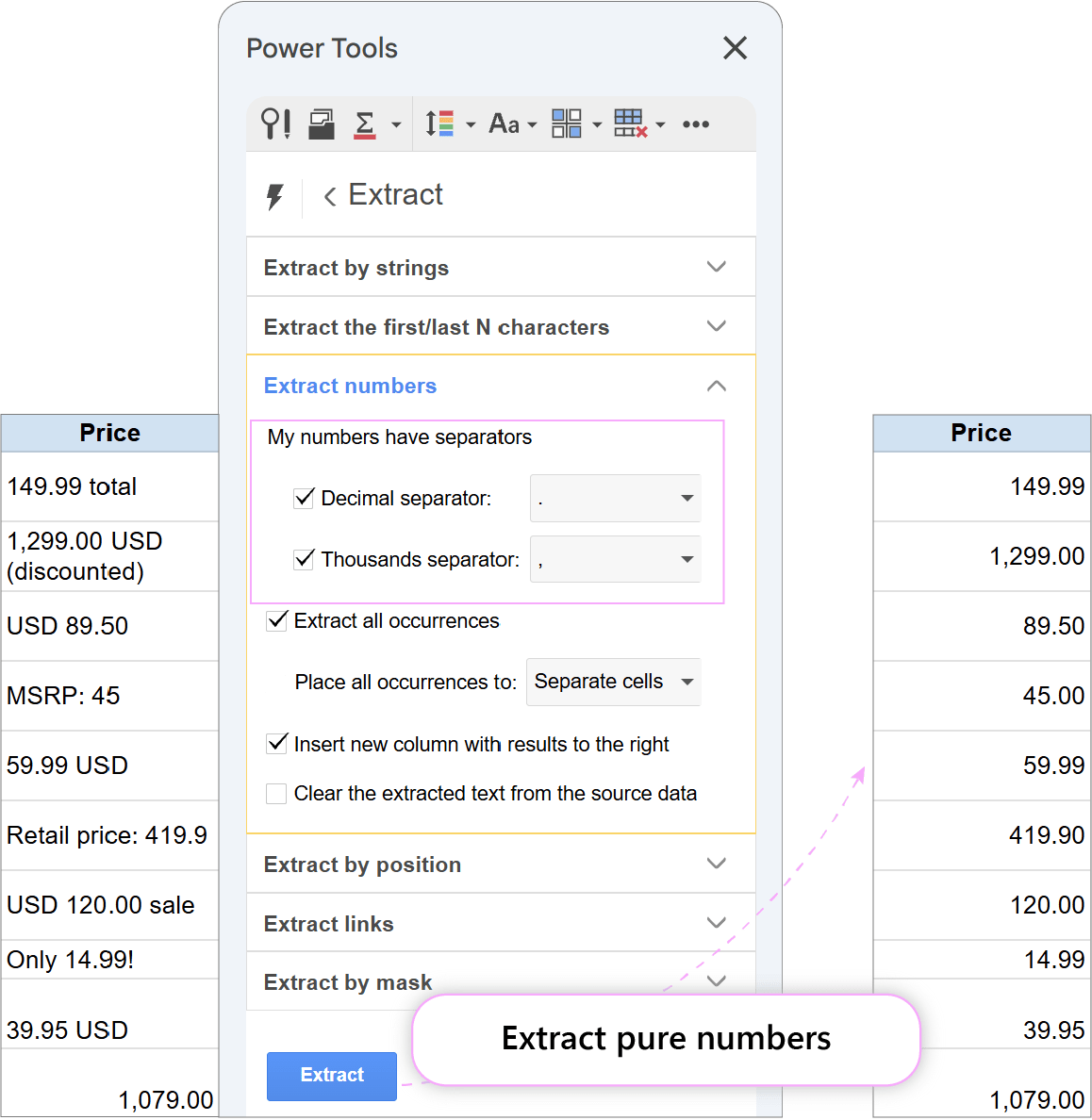
Task: Expand the Extract by position section
Action: tap(501, 864)
